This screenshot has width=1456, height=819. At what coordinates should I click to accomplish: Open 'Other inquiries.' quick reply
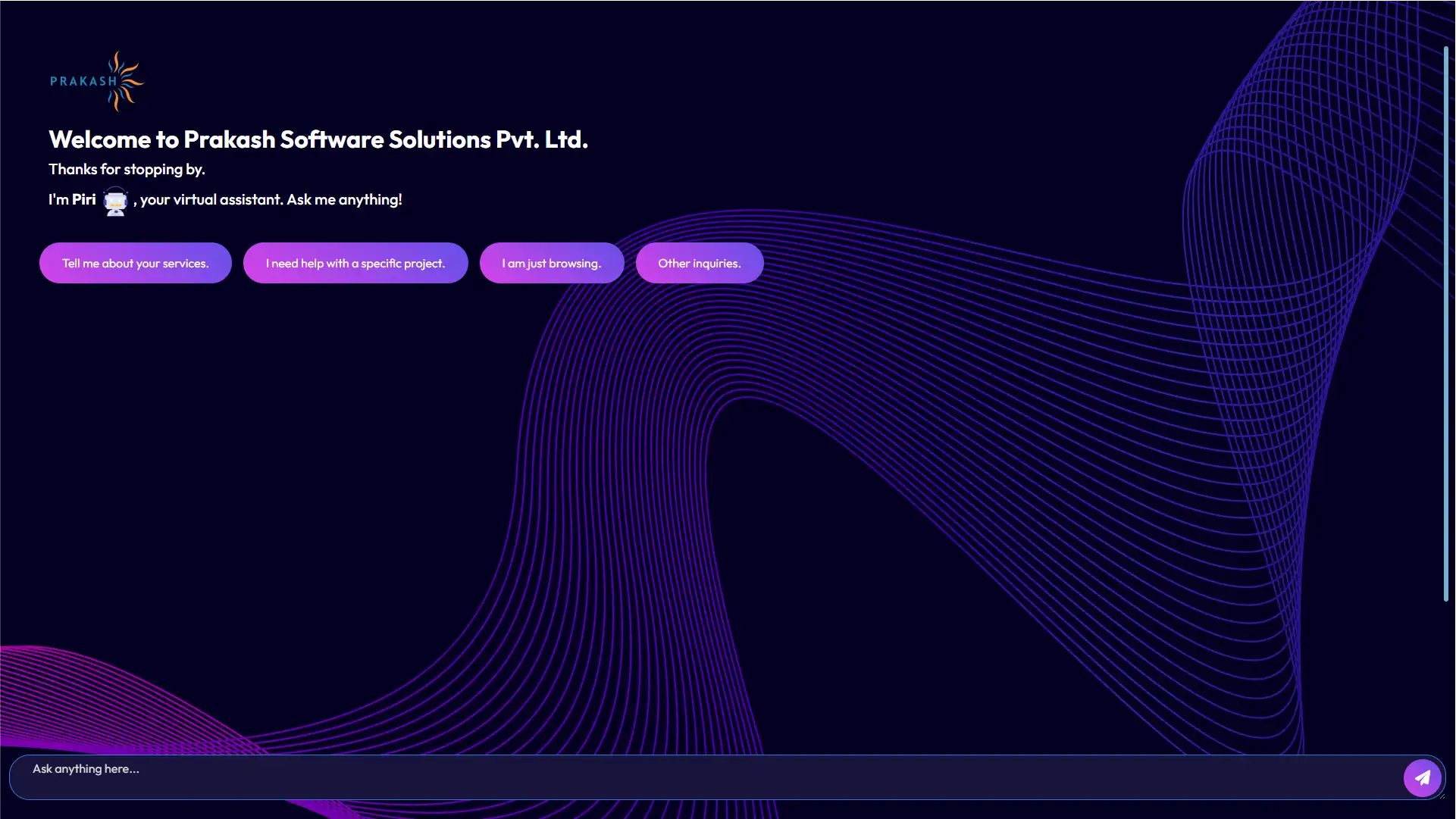coord(700,263)
